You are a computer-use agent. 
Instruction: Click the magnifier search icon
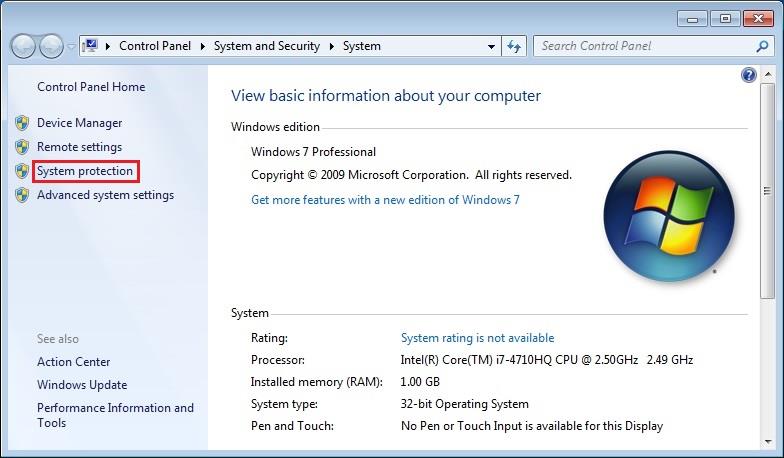762,46
